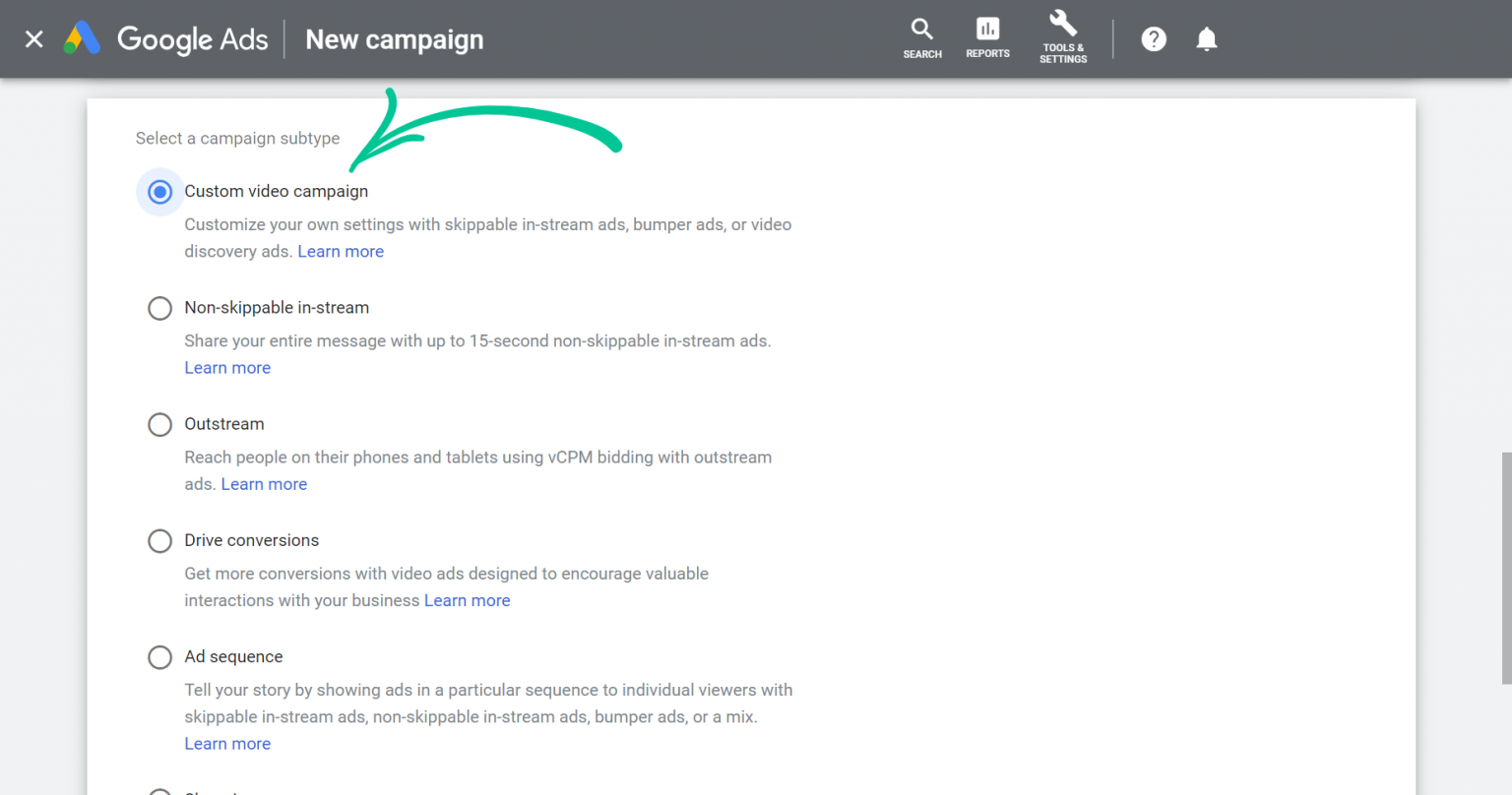This screenshot has height=795, width=1512.
Task: Select the Ad sequence subtype
Action: (159, 657)
